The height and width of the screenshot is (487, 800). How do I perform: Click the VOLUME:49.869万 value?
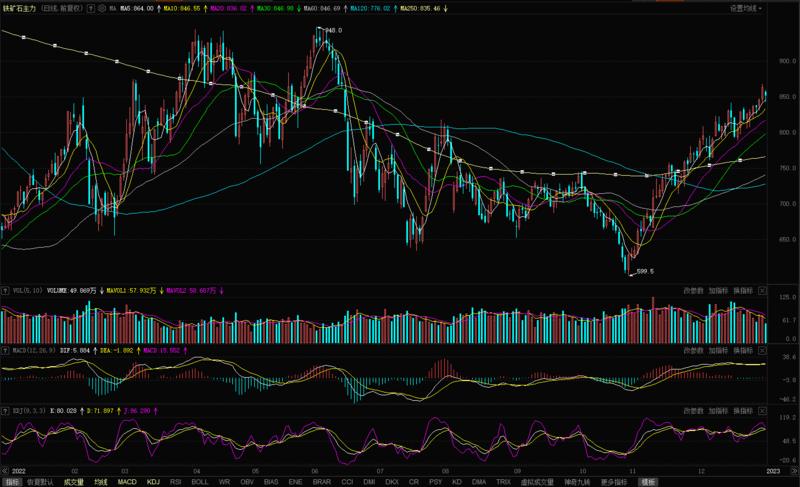(71, 291)
